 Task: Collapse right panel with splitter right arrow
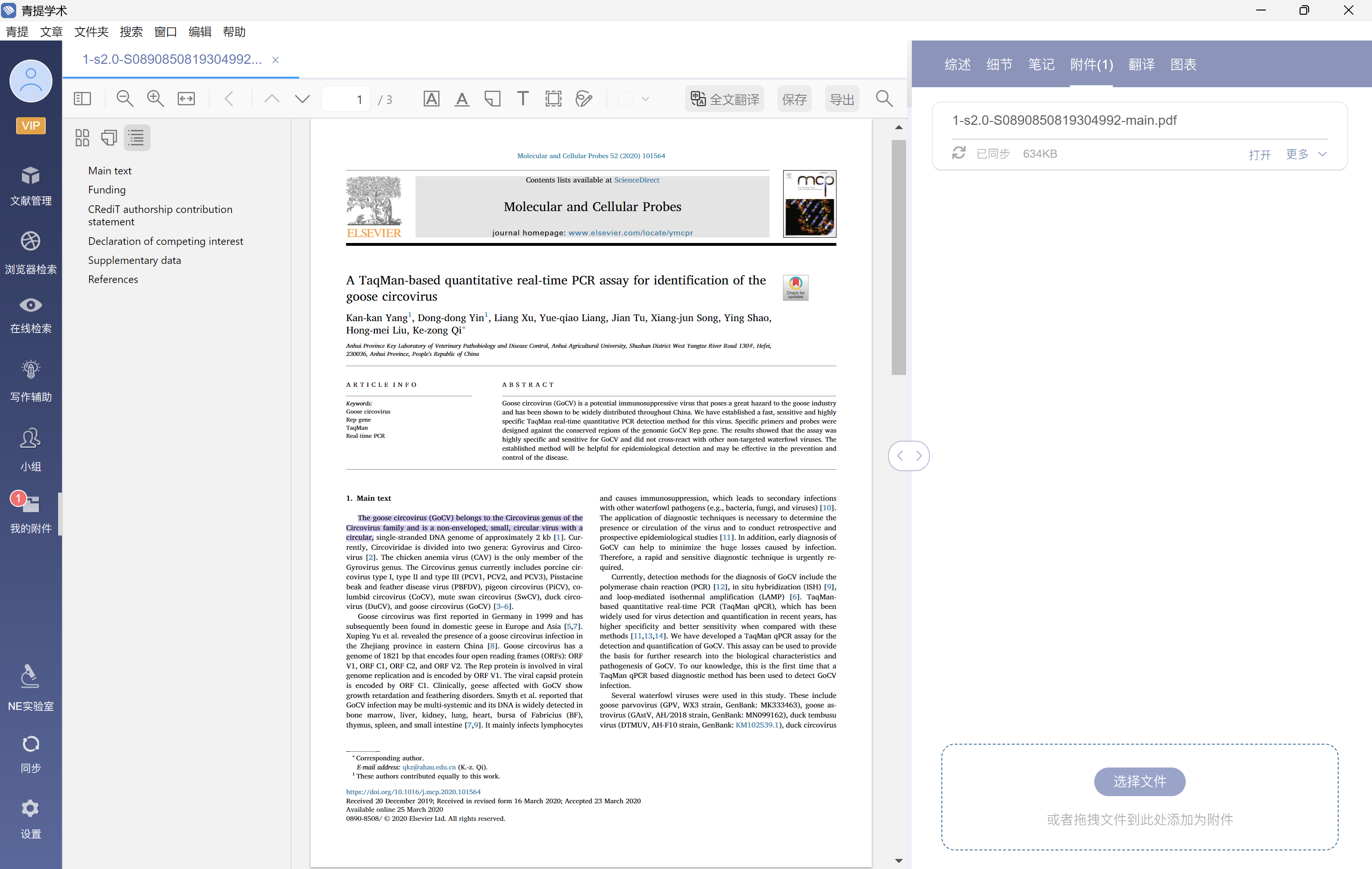918,455
